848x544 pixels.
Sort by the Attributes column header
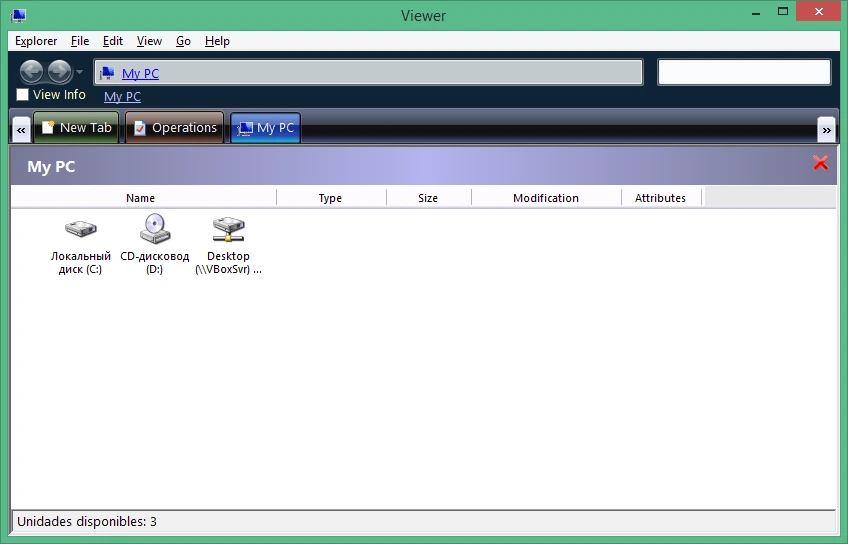(660, 198)
